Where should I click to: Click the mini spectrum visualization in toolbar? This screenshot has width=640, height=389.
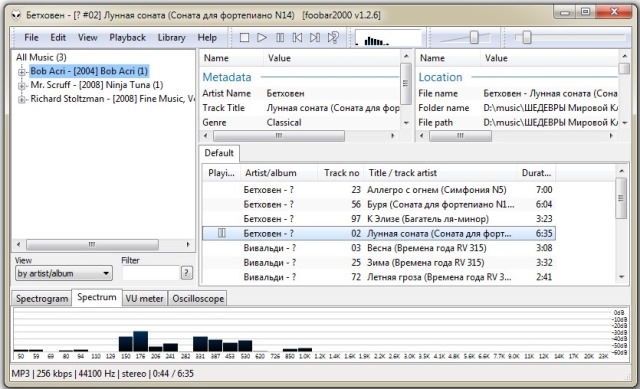coord(388,38)
